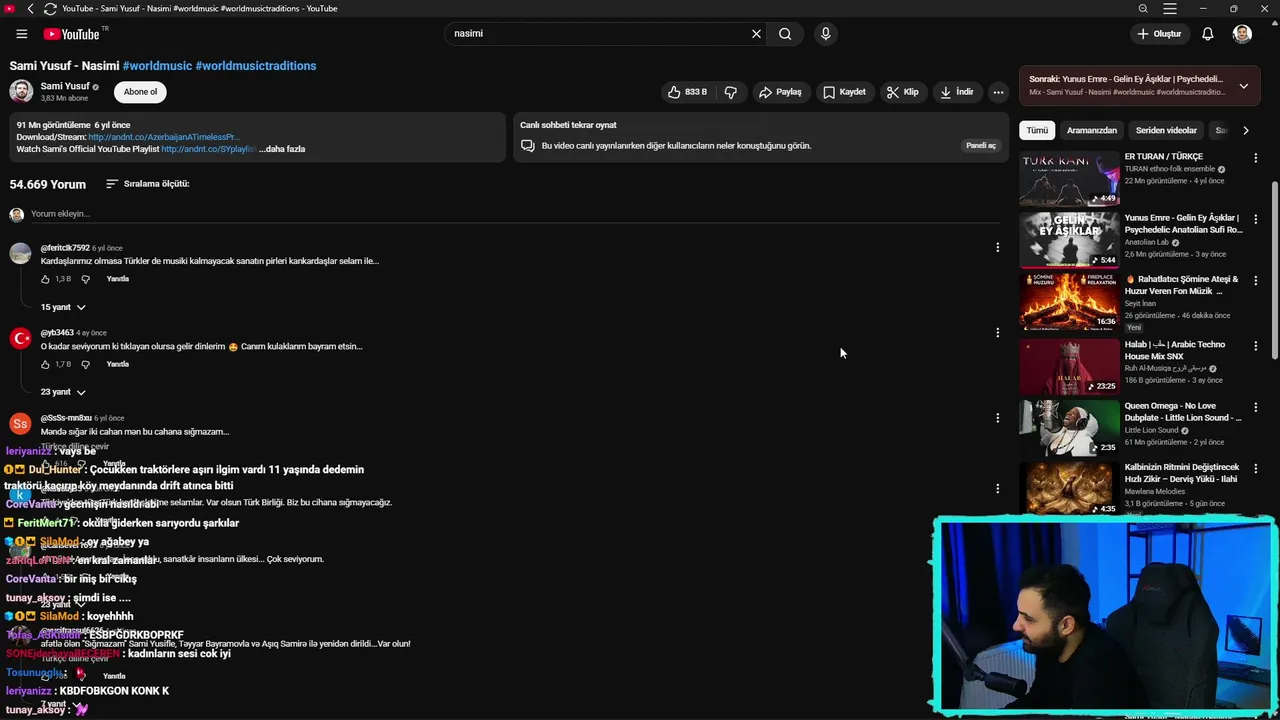Open Halab Arabic Techno House Mix title
Screen dimensions: 1280x720
point(1176,350)
